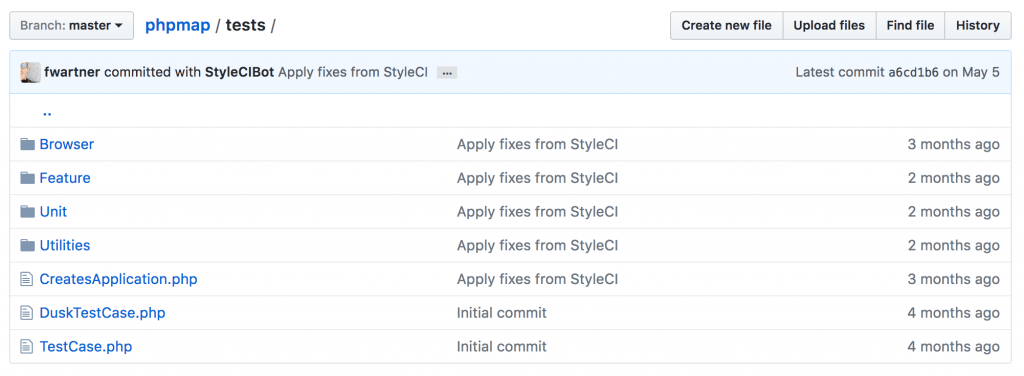Open the phpmap breadcrumb link
1024x376 pixels.
pyautogui.click(x=178, y=26)
